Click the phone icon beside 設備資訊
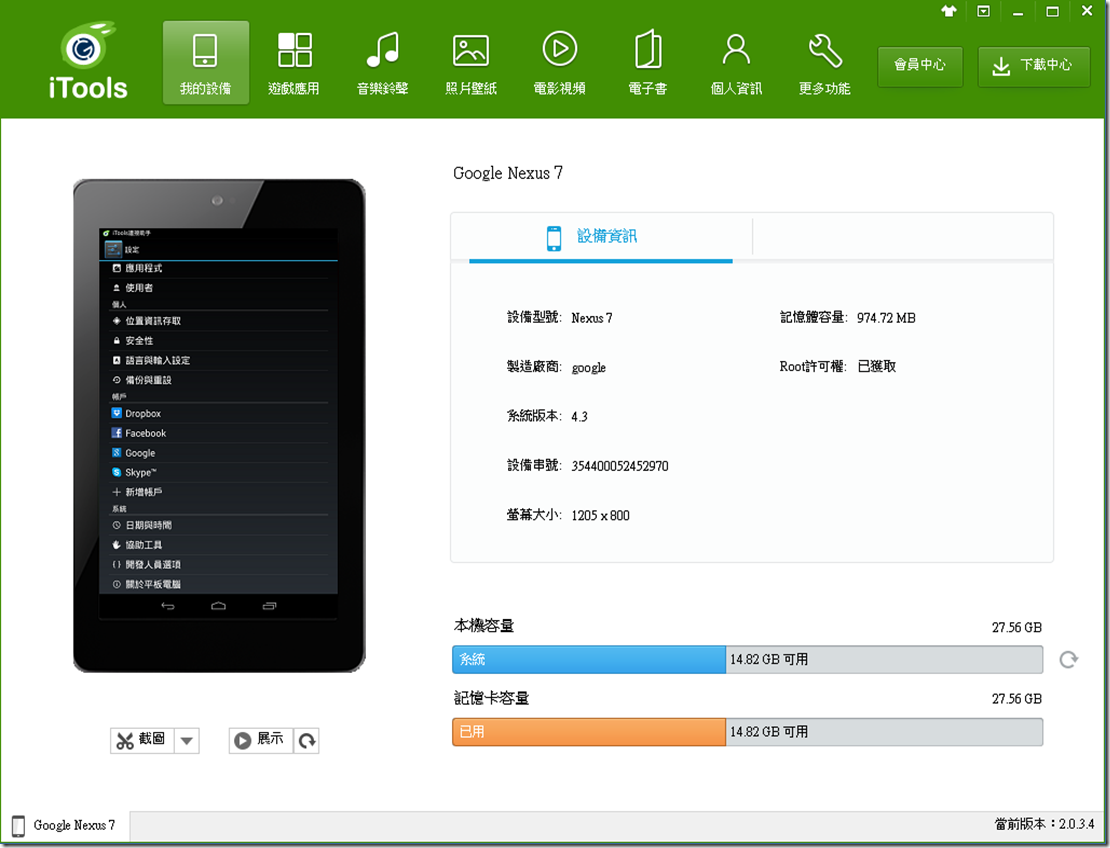 click(x=554, y=238)
